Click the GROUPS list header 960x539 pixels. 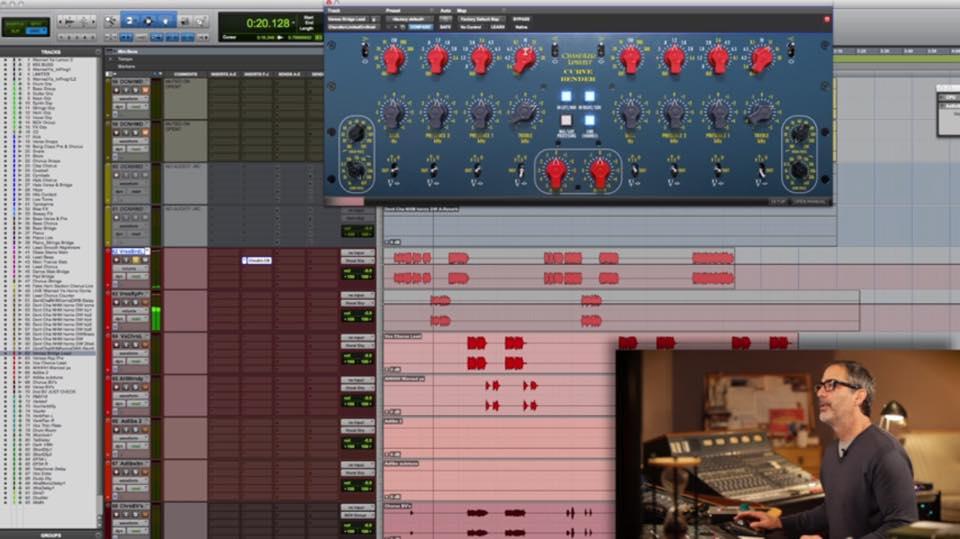pos(50,535)
